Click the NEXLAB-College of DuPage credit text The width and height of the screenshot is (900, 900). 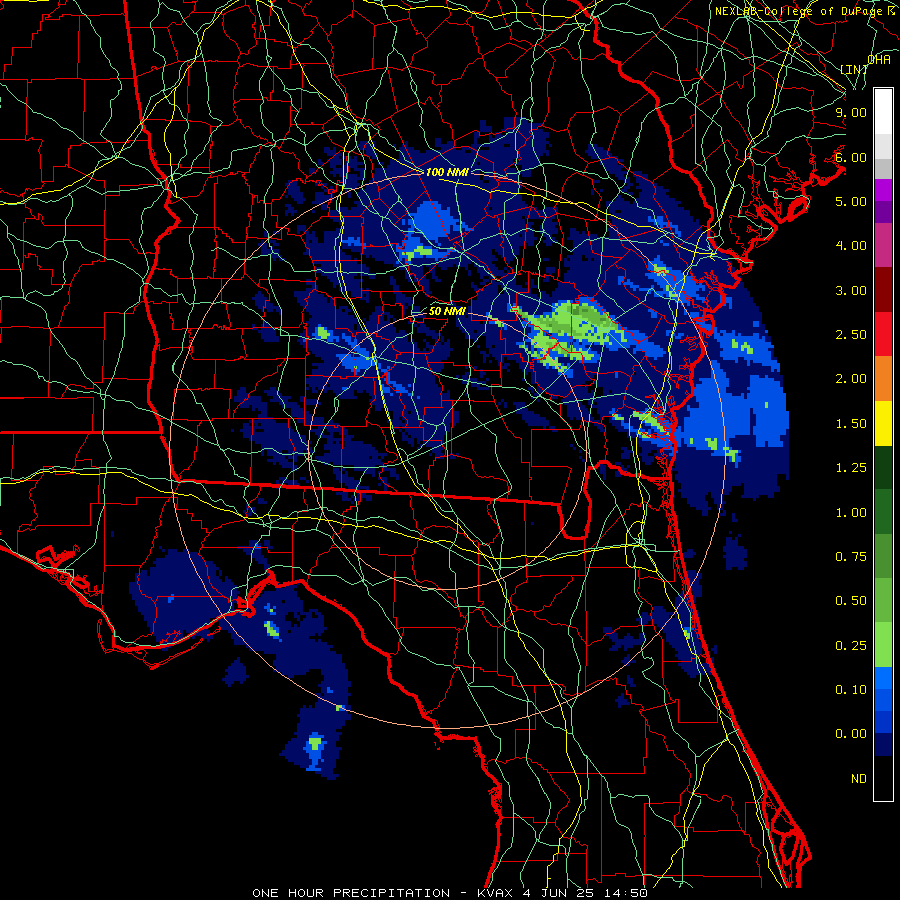point(807,11)
